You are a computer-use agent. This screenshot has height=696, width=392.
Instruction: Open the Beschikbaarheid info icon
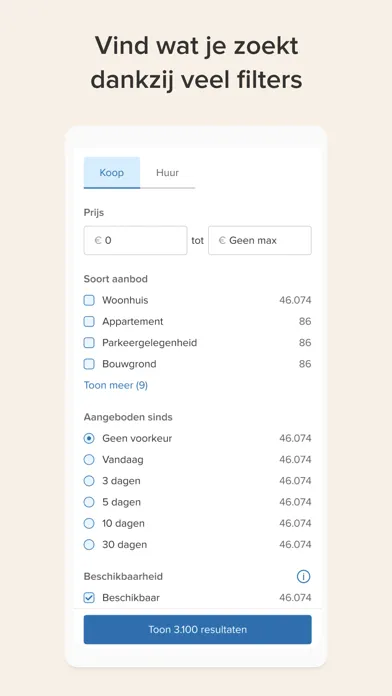pyautogui.click(x=303, y=577)
